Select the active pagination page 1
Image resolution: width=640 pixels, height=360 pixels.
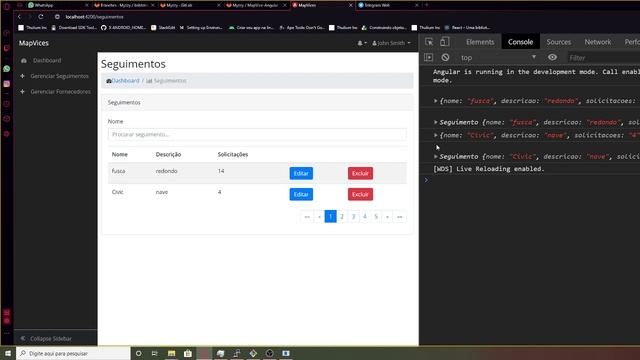point(331,216)
